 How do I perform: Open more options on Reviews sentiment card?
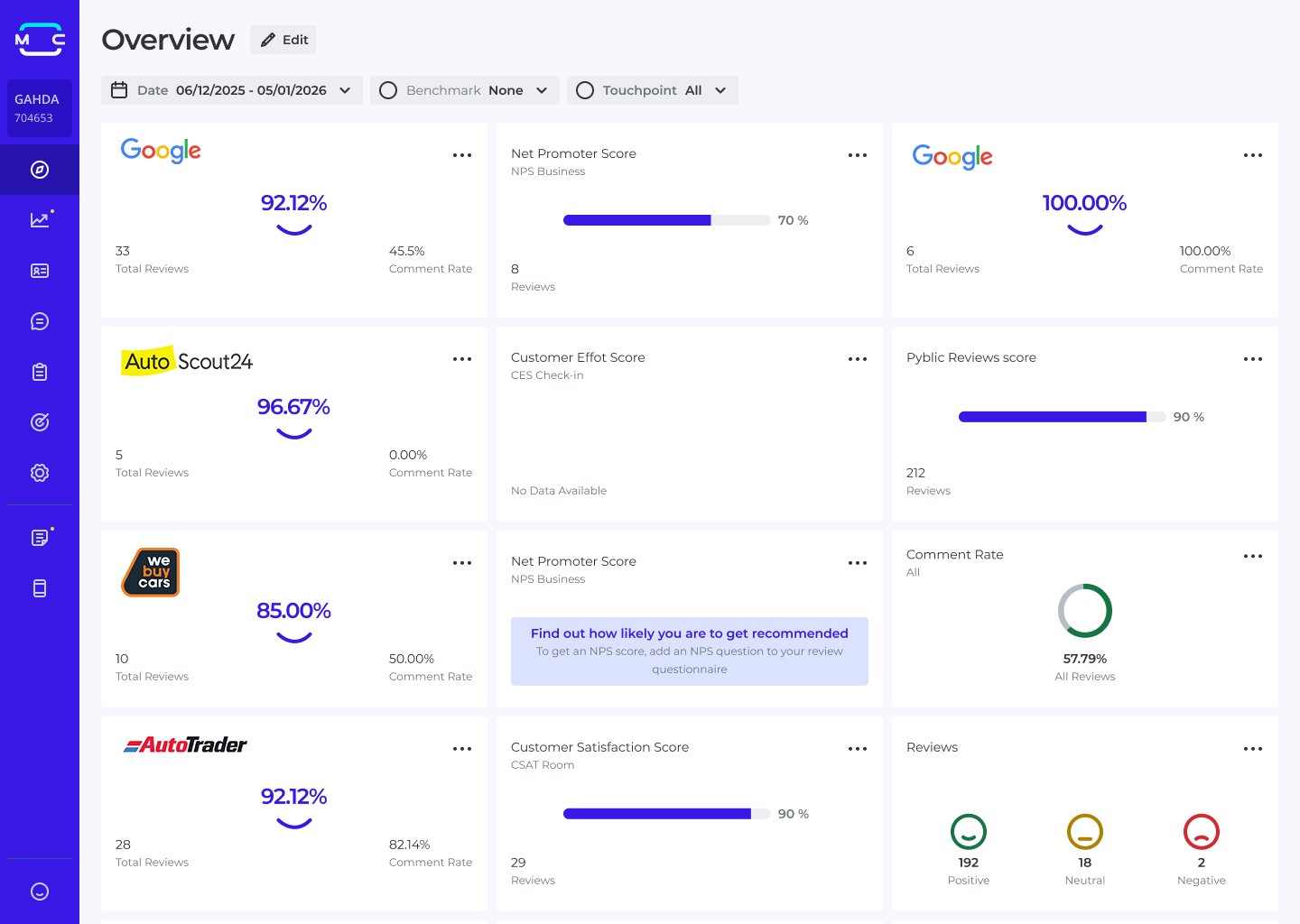(x=1253, y=749)
